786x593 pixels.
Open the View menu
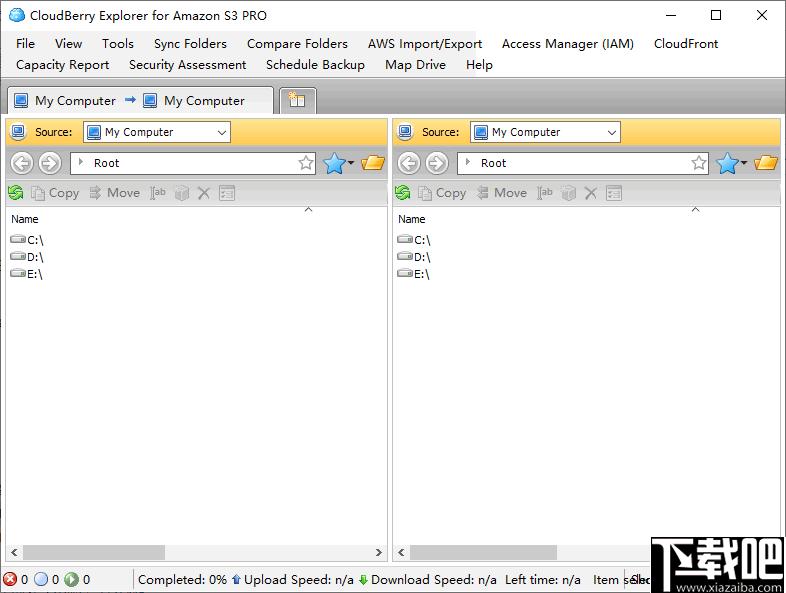[x=69, y=44]
